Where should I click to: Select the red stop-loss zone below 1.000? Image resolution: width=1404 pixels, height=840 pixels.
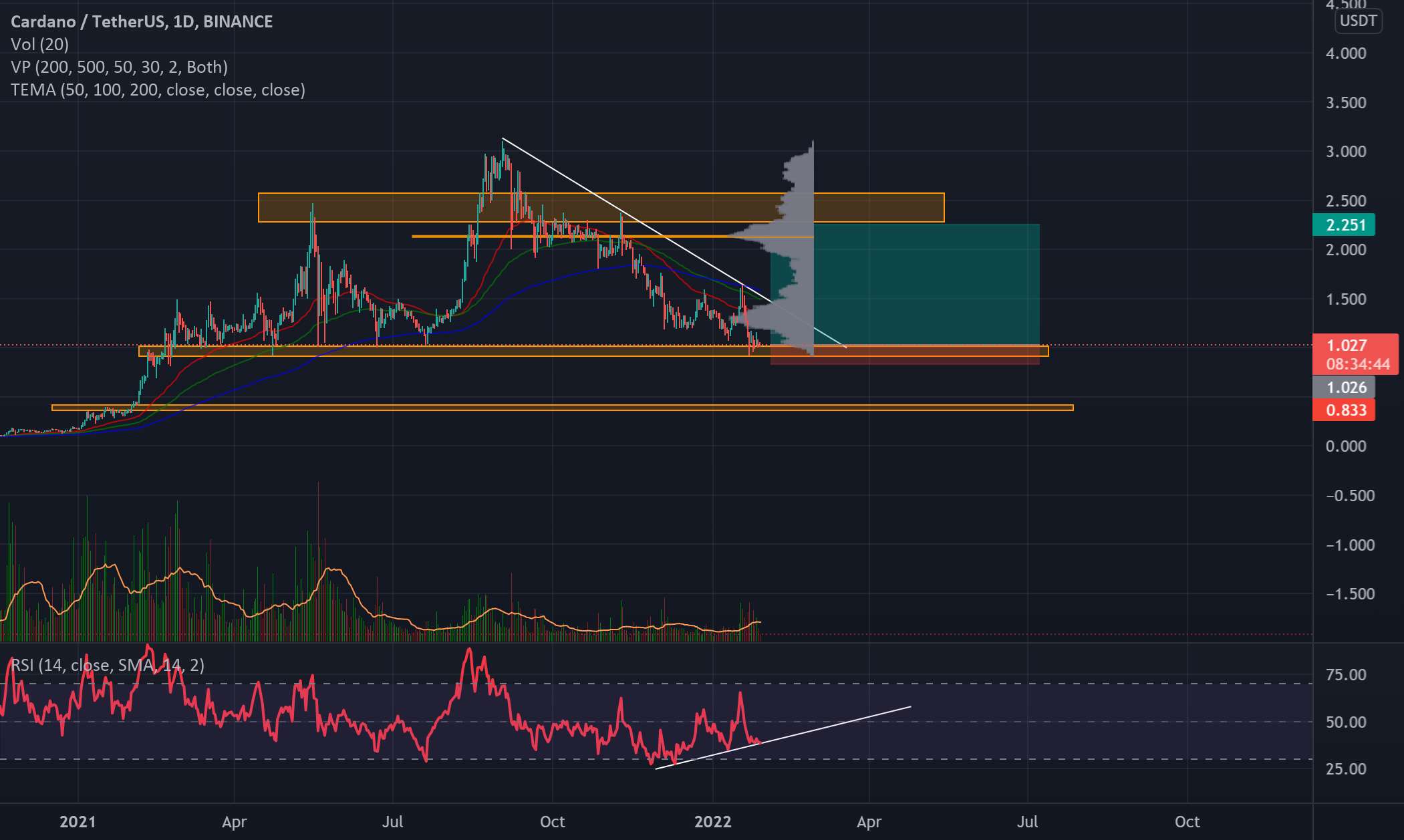(905, 355)
